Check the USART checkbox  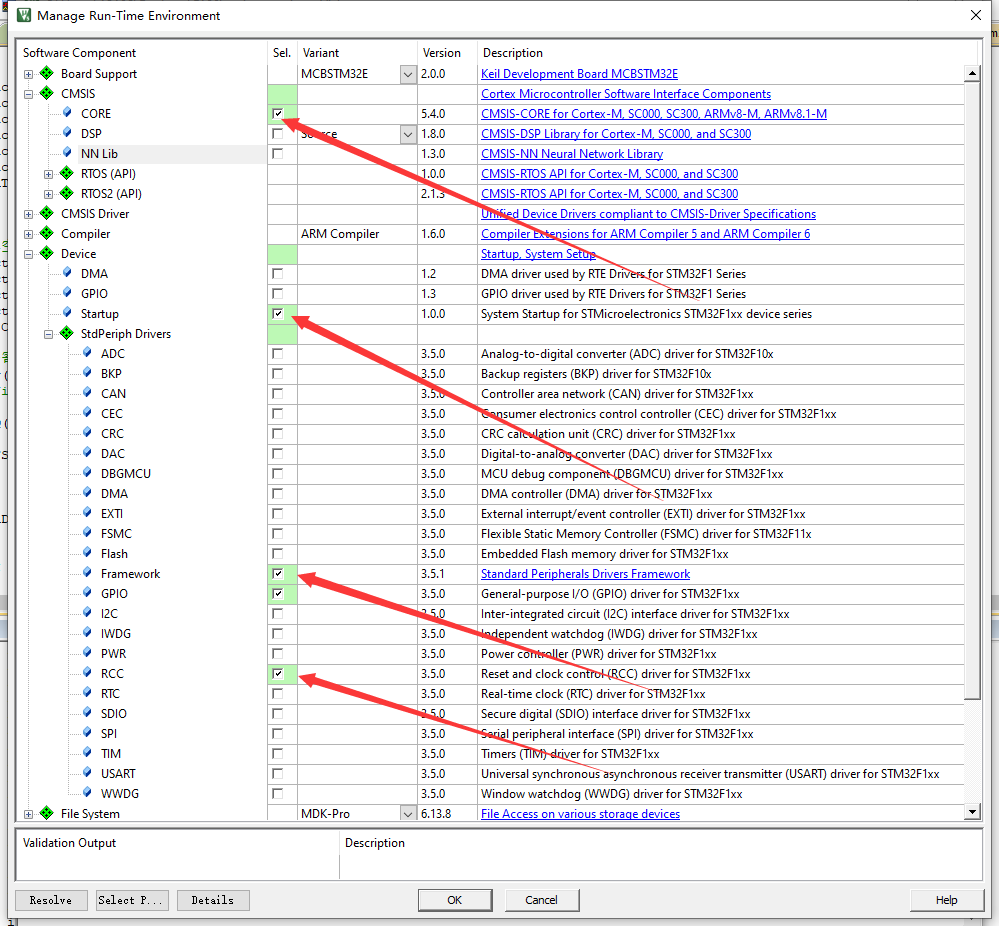tap(277, 773)
